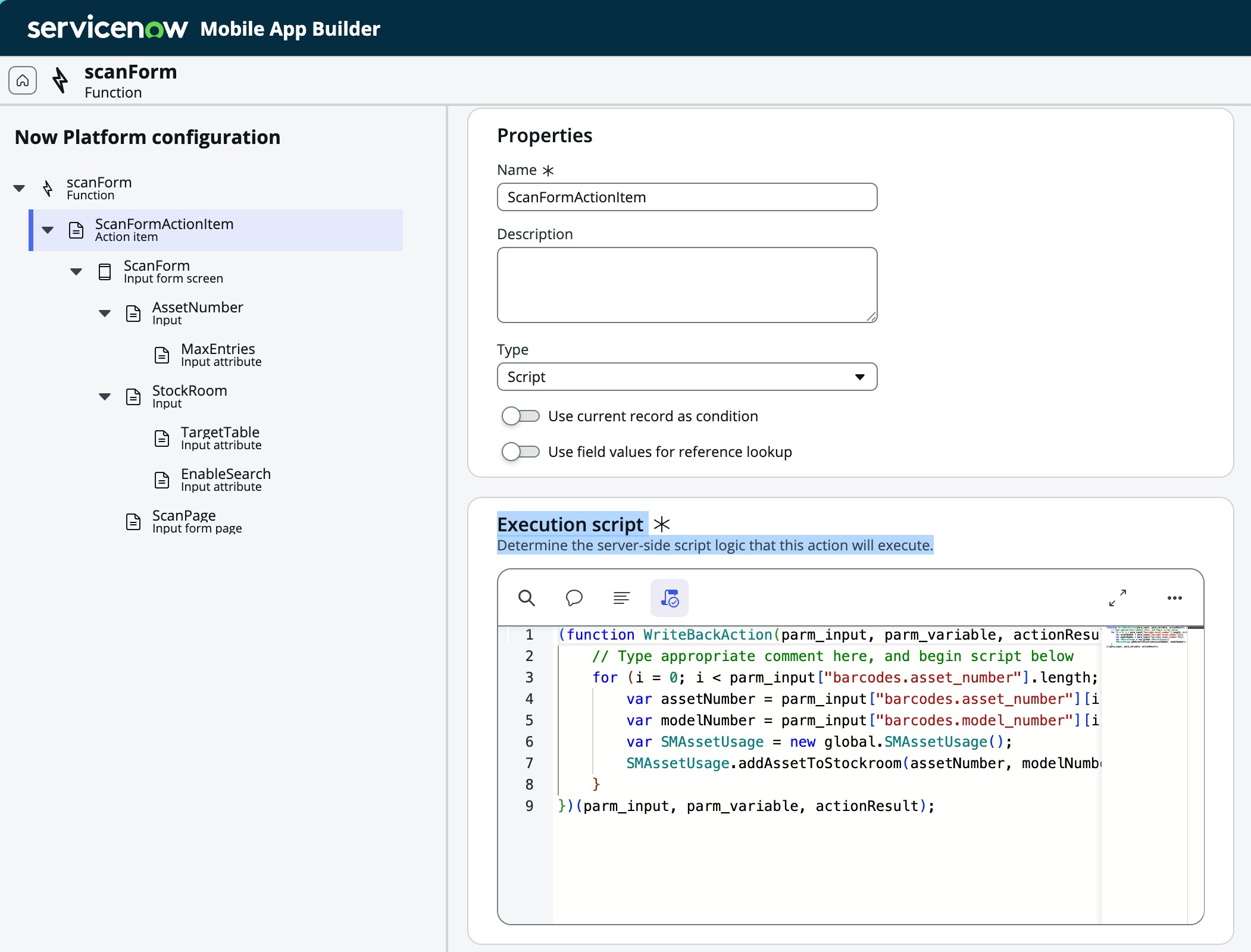The width and height of the screenshot is (1251, 952).
Task: Toggle Use current record as condition
Action: [520, 416]
